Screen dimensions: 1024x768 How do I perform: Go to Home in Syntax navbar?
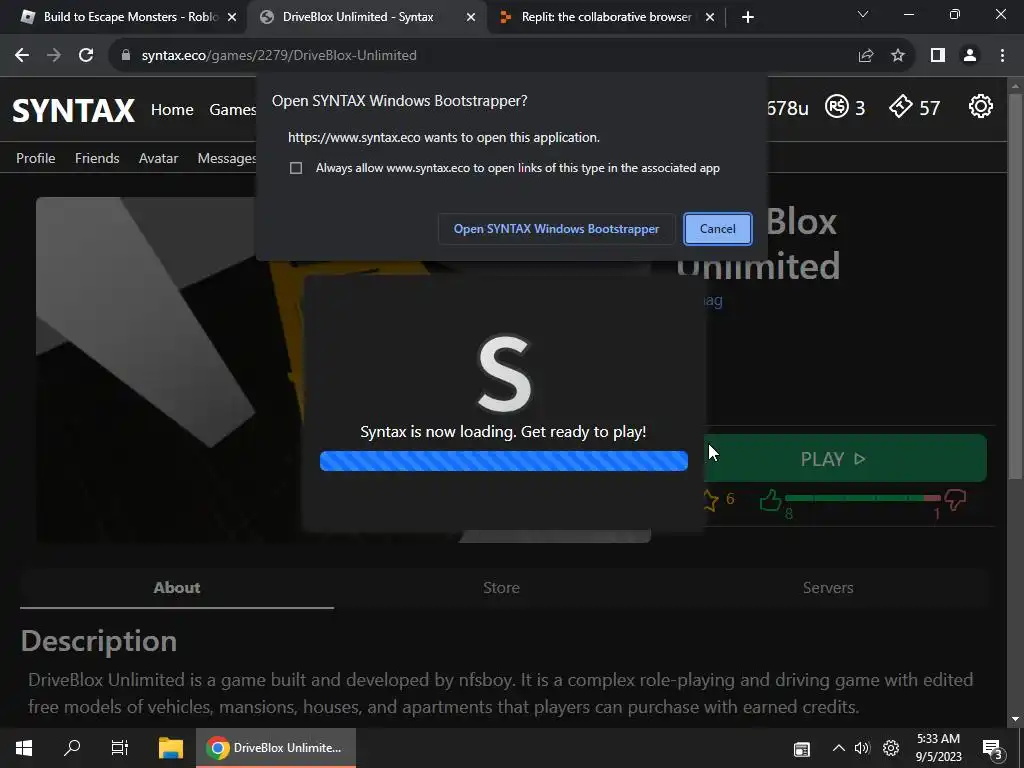[x=172, y=110]
